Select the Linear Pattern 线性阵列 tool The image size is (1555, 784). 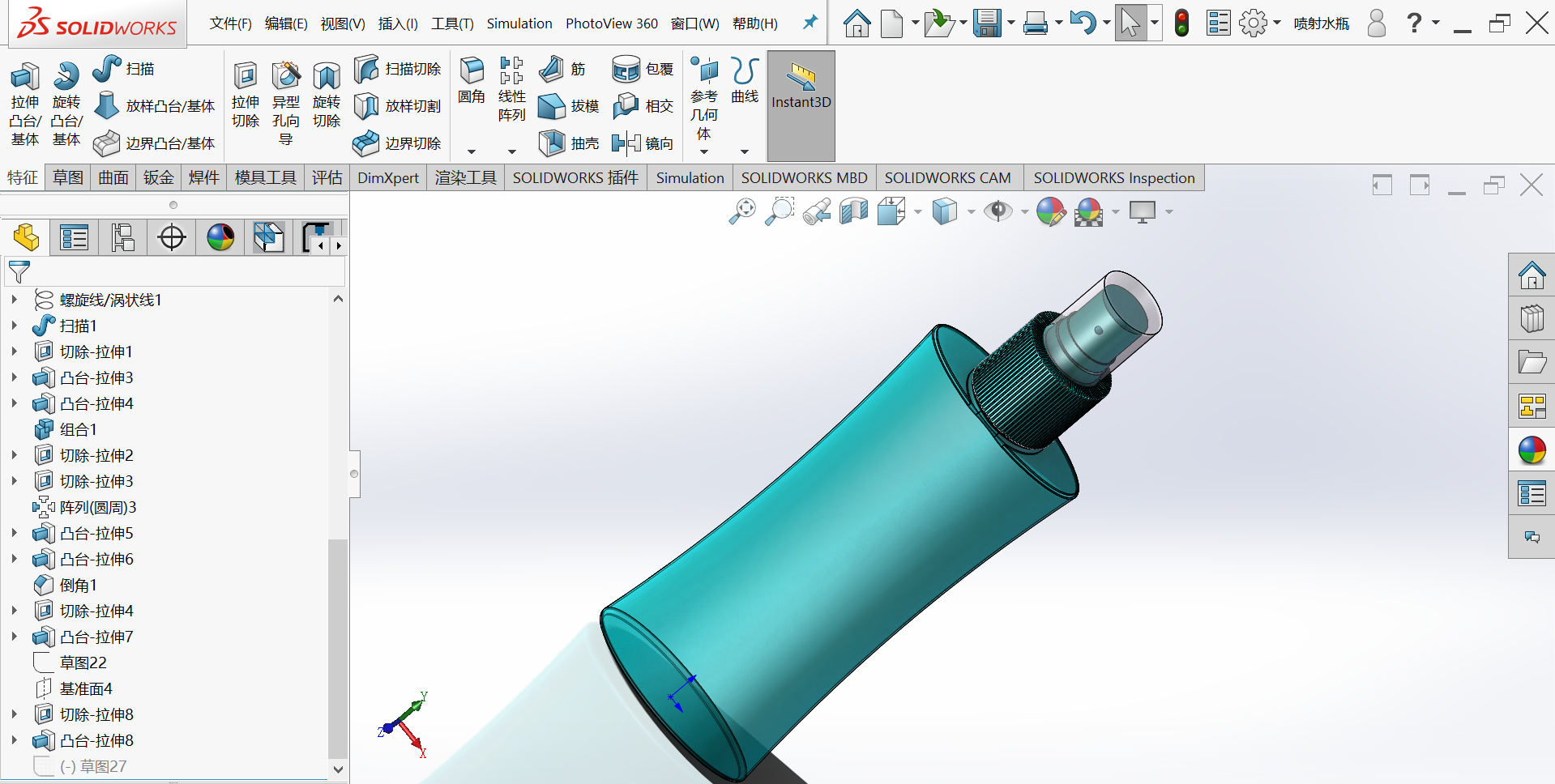point(511,89)
